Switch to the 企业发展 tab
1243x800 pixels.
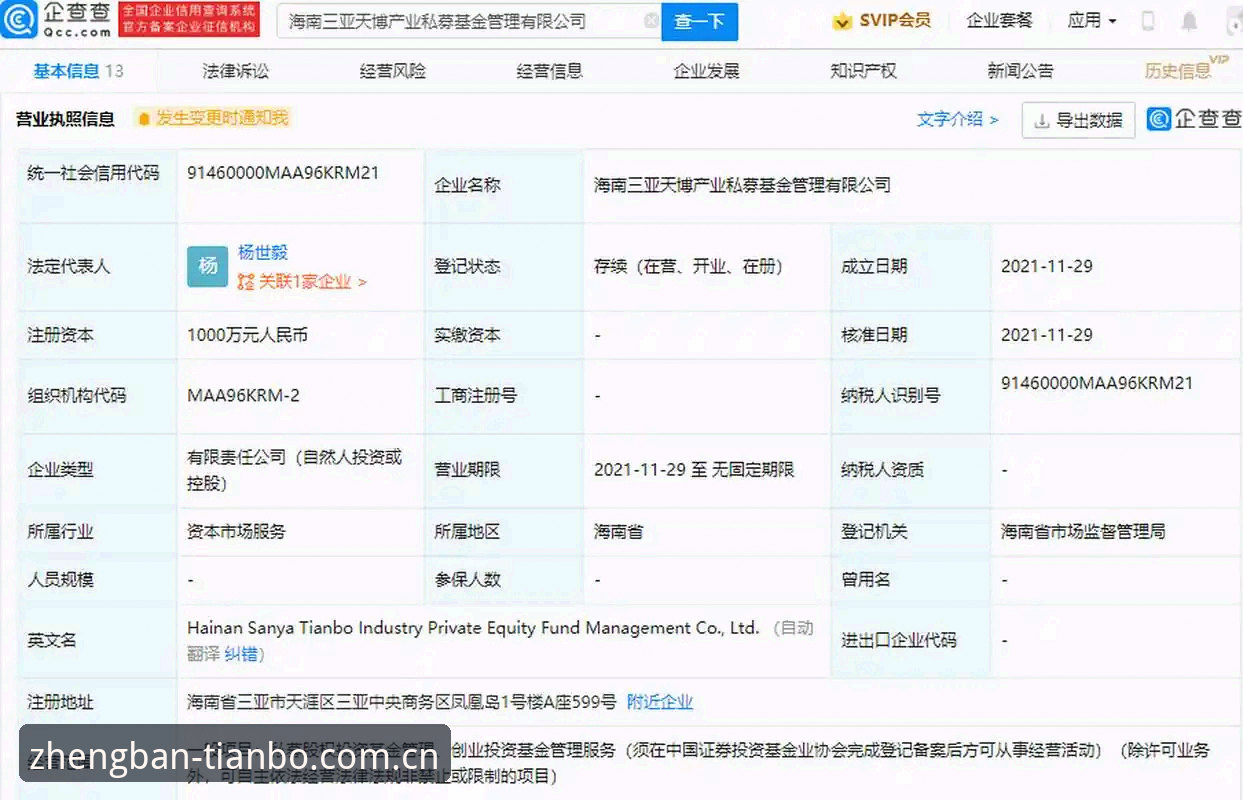tap(706, 71)
